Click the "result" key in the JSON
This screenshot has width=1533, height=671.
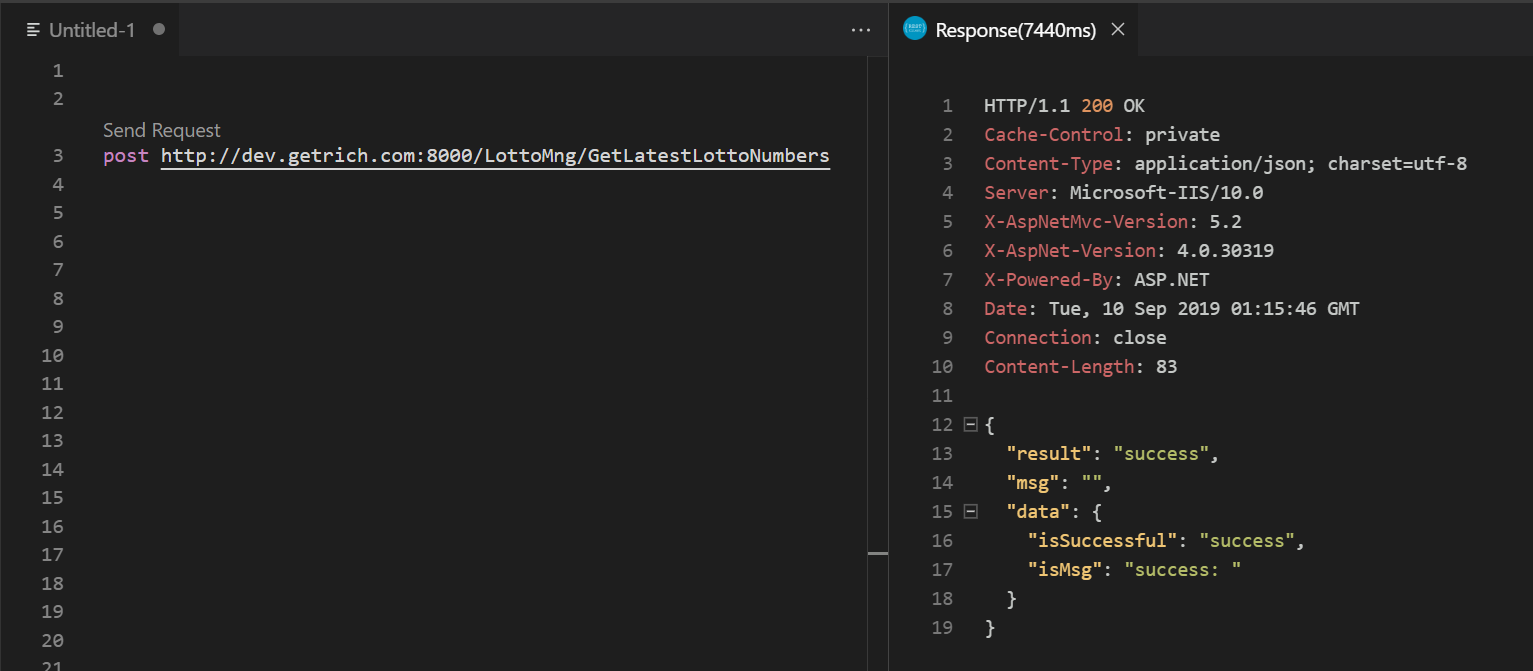[1048, 454]
